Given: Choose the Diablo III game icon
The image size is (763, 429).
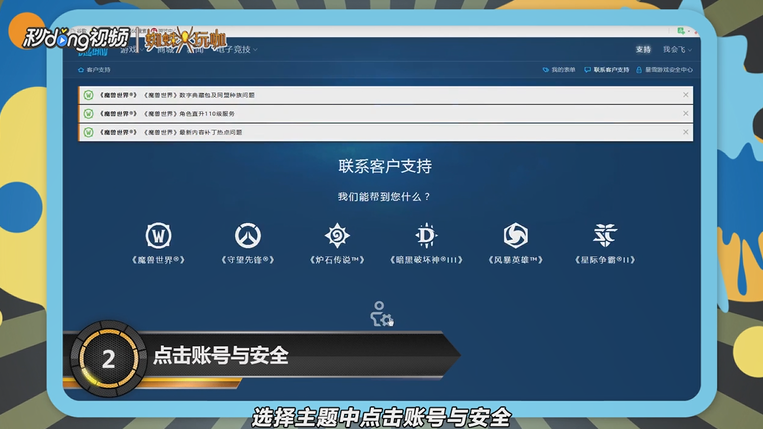Looking at the screenshot, I should point(426,235).
